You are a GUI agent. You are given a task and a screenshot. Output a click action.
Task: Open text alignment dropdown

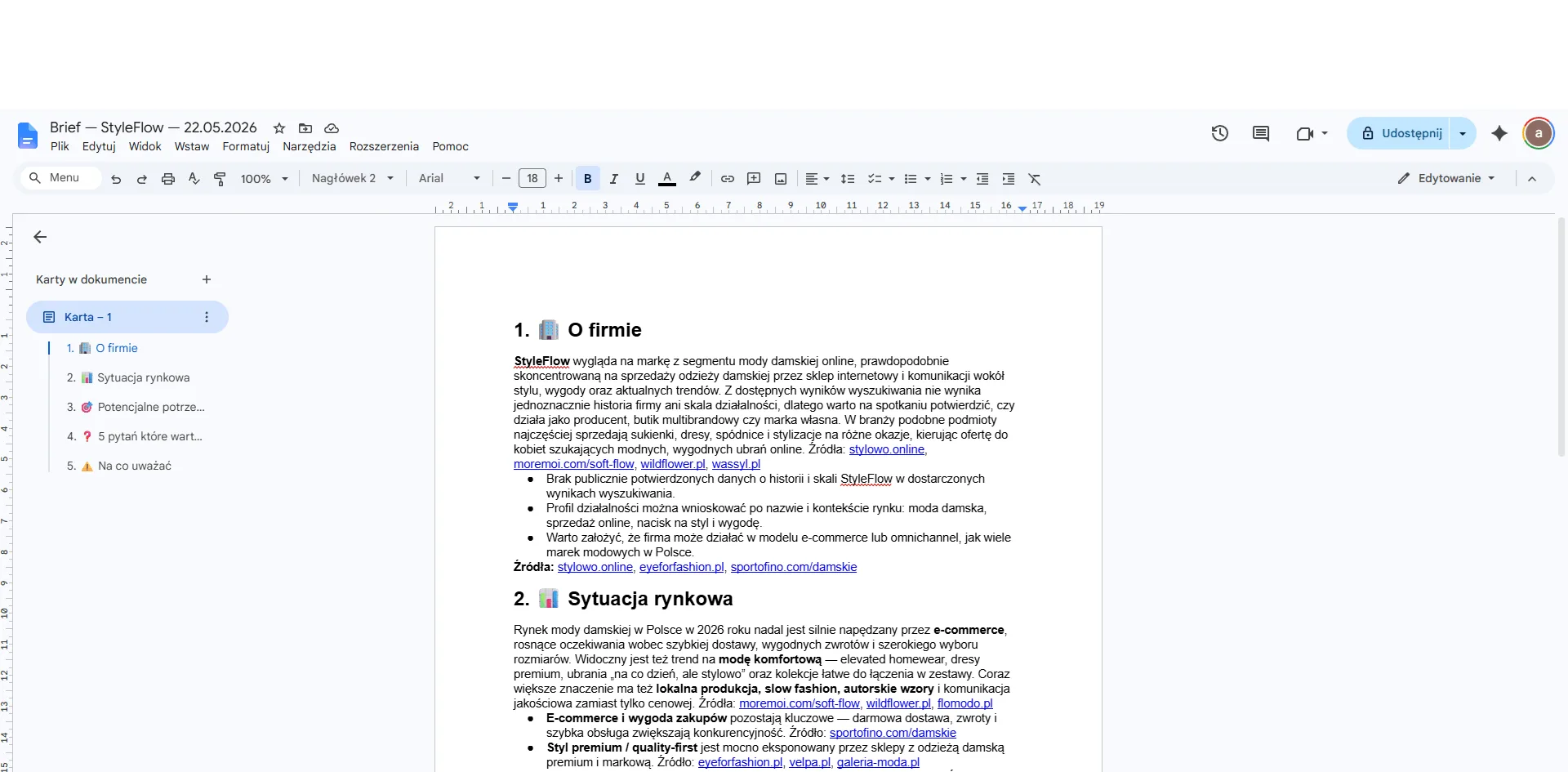[817, 179]
